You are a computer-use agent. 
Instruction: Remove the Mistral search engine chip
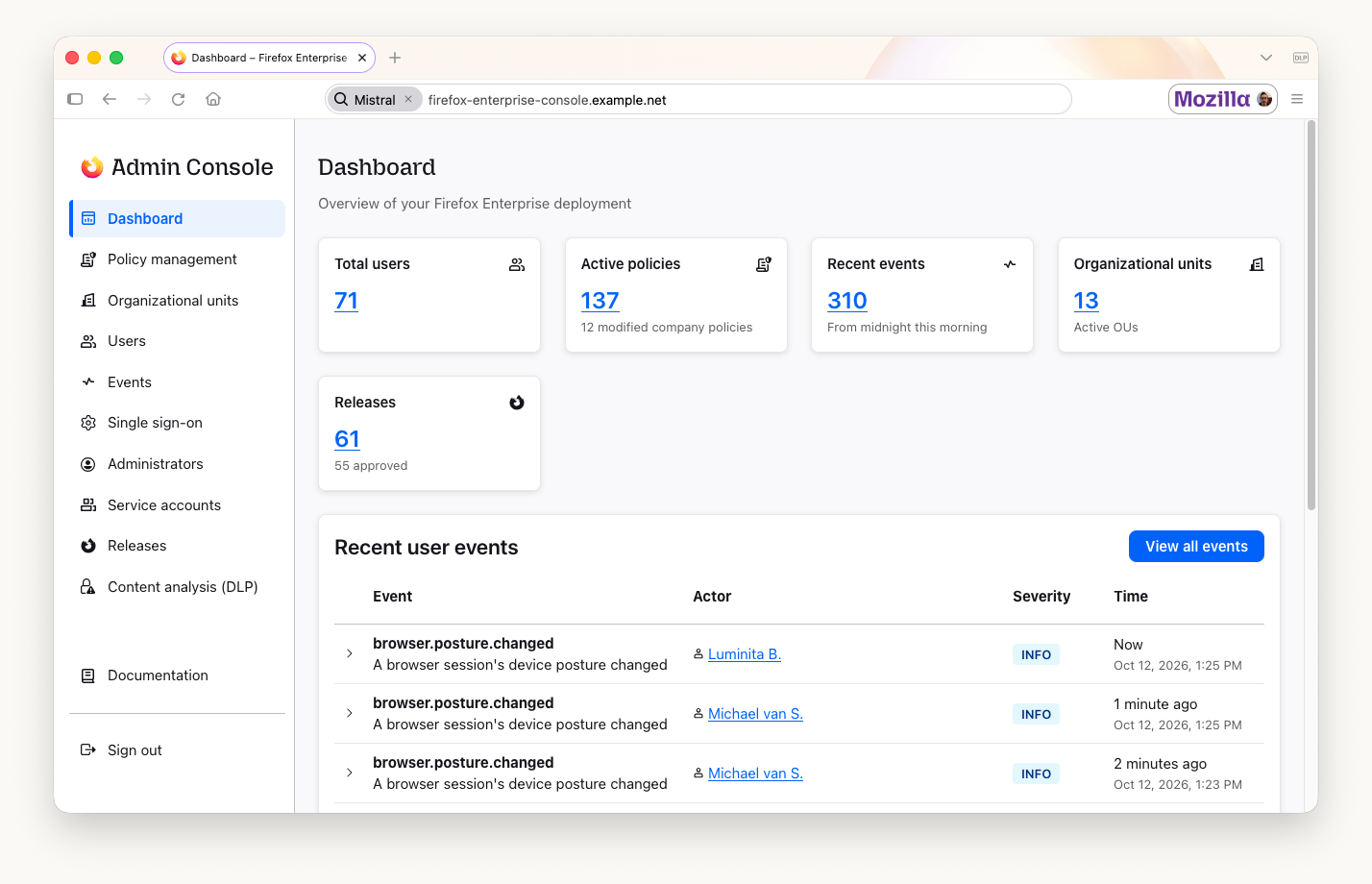point(408,99)
